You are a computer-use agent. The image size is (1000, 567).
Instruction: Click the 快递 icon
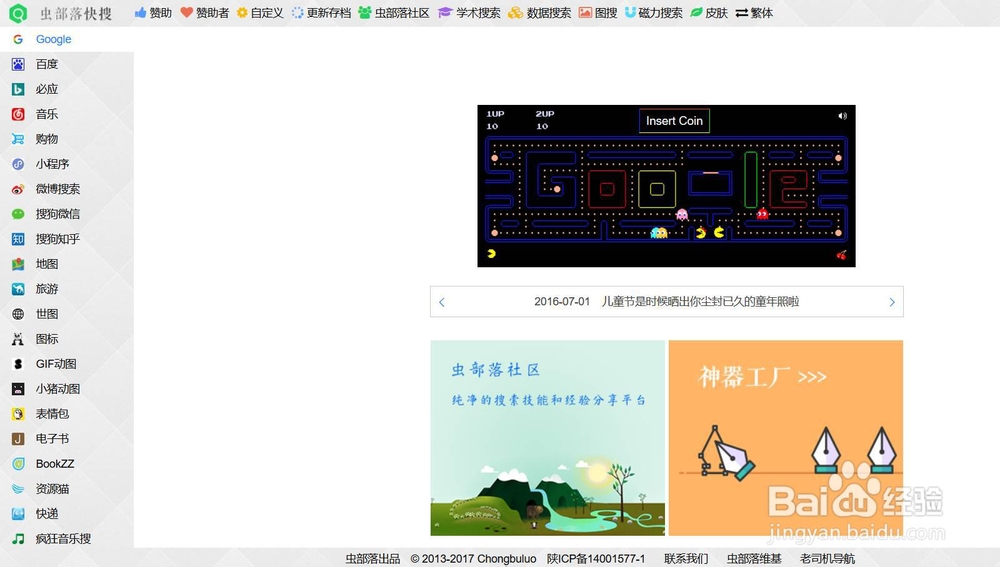pos(18,514)
